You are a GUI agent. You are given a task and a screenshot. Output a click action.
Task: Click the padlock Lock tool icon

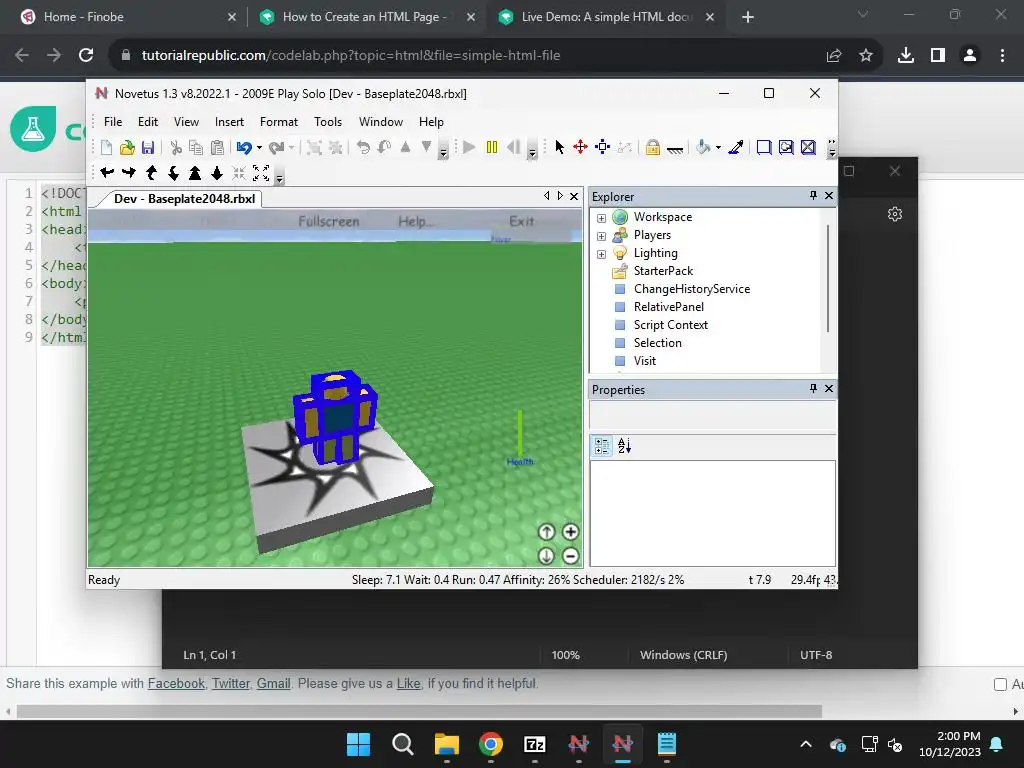pos(652,148)
